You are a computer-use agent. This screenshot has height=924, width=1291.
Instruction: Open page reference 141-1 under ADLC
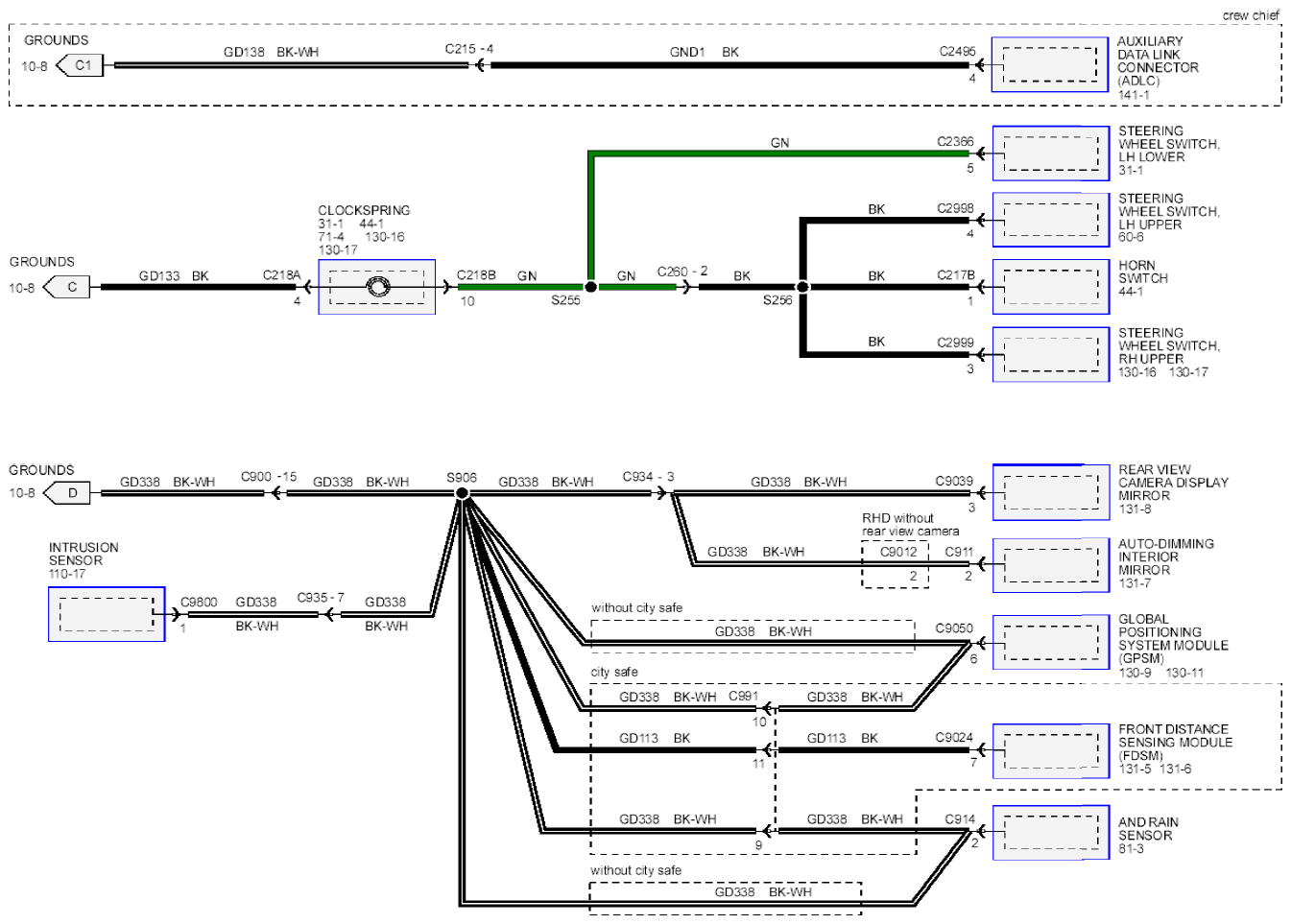point(1134,95)
